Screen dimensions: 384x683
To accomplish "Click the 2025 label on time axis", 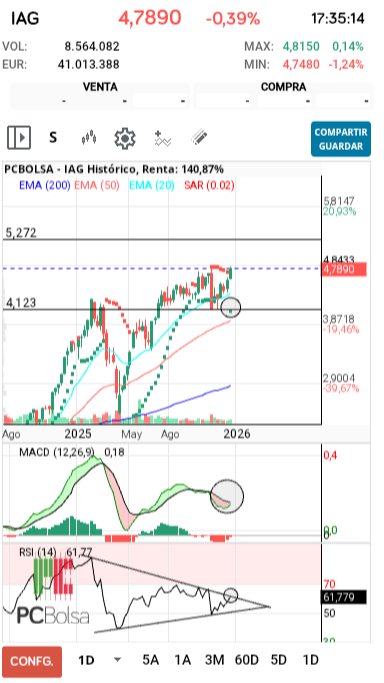I will click(x=78, y=434).
